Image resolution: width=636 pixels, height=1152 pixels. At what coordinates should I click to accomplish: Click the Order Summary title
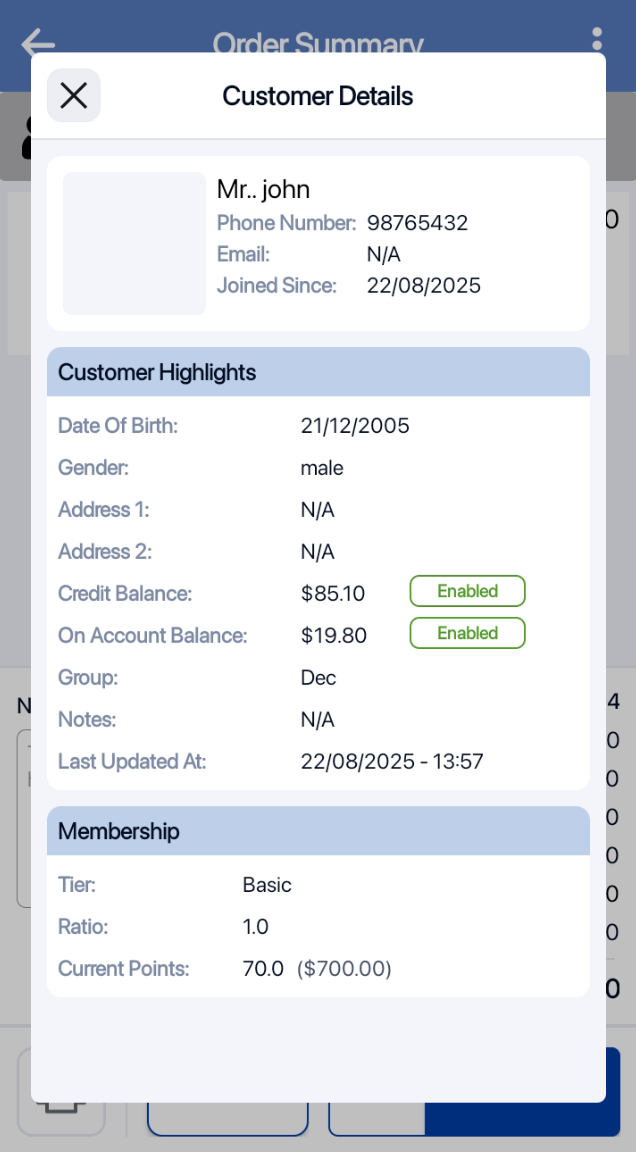coord(318,42)
